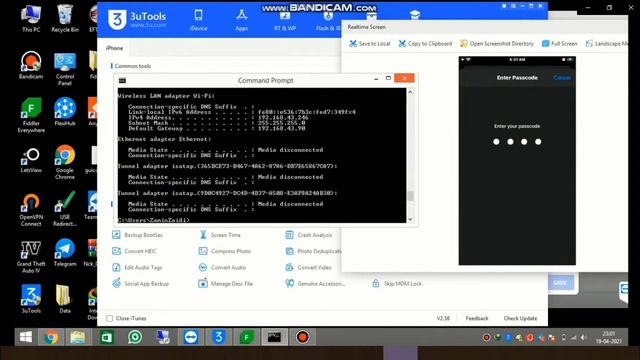Select the Grand Theft Auto IV shortcut
The height and width of the screenshot is (360, 640).
tap(31, 256)
